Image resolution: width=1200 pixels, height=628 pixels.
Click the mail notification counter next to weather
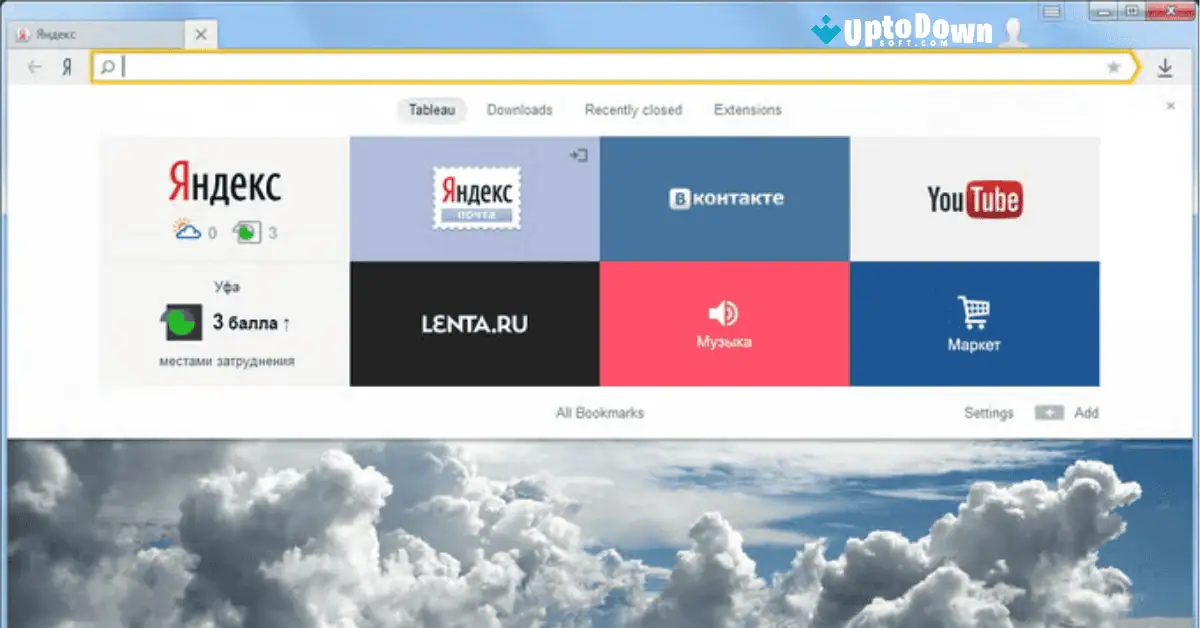[x=251, y=231]
